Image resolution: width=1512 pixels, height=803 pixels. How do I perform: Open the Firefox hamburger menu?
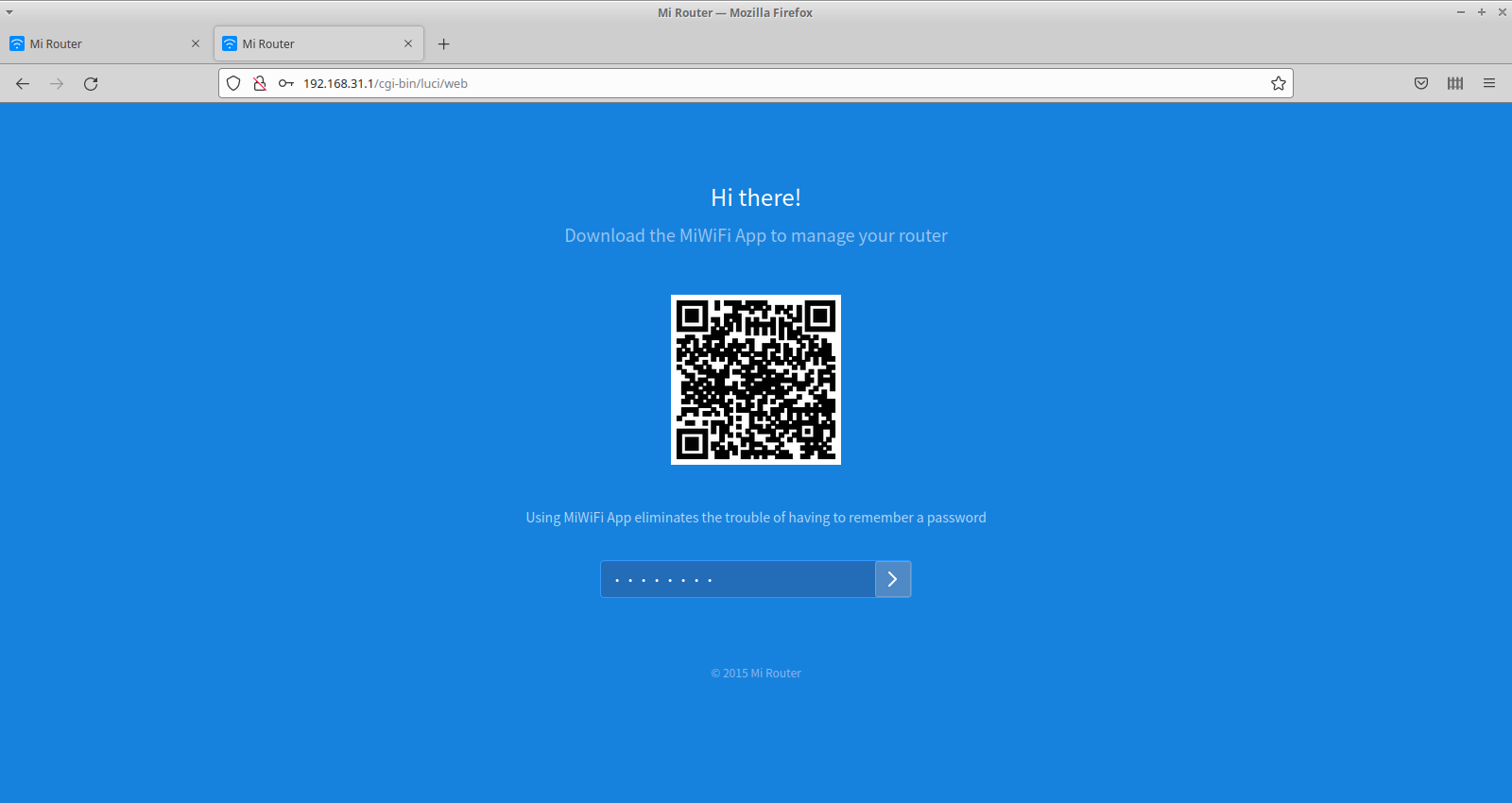click(x=1489, y=83)
